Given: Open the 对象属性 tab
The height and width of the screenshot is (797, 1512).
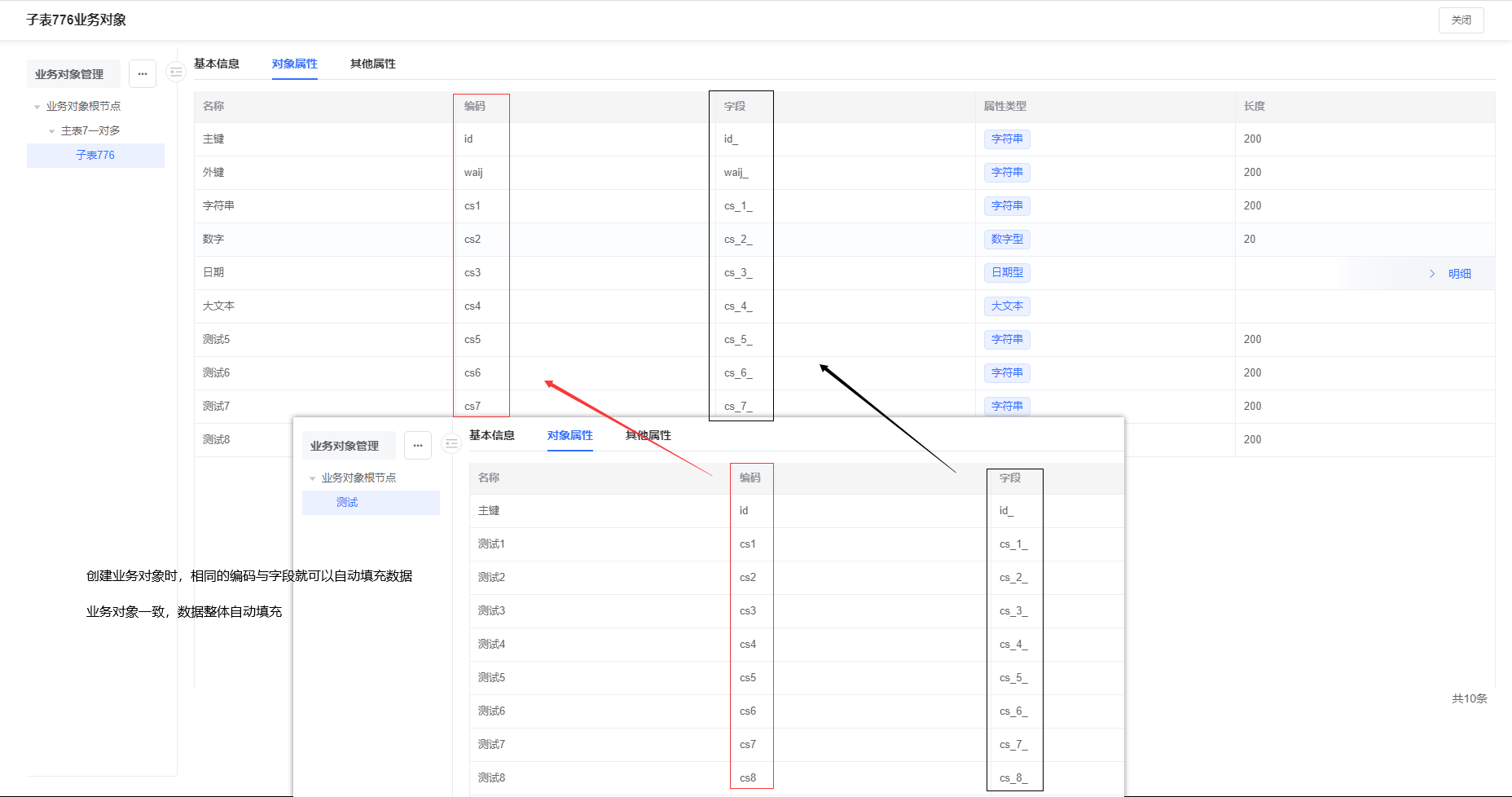Looking at the screenshot, I should coord(295,64).
